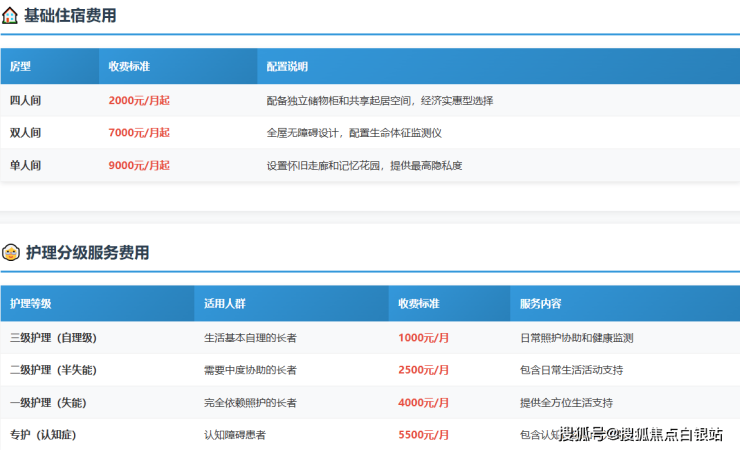Select the 护理分级服务费用 section heading
This screenshot has width=740, height=450.
87,252
